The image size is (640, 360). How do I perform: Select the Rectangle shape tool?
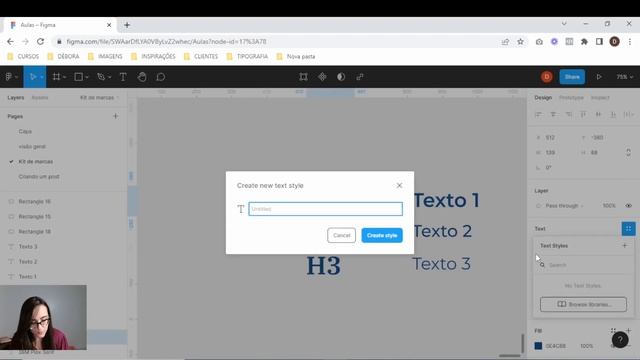78,77
